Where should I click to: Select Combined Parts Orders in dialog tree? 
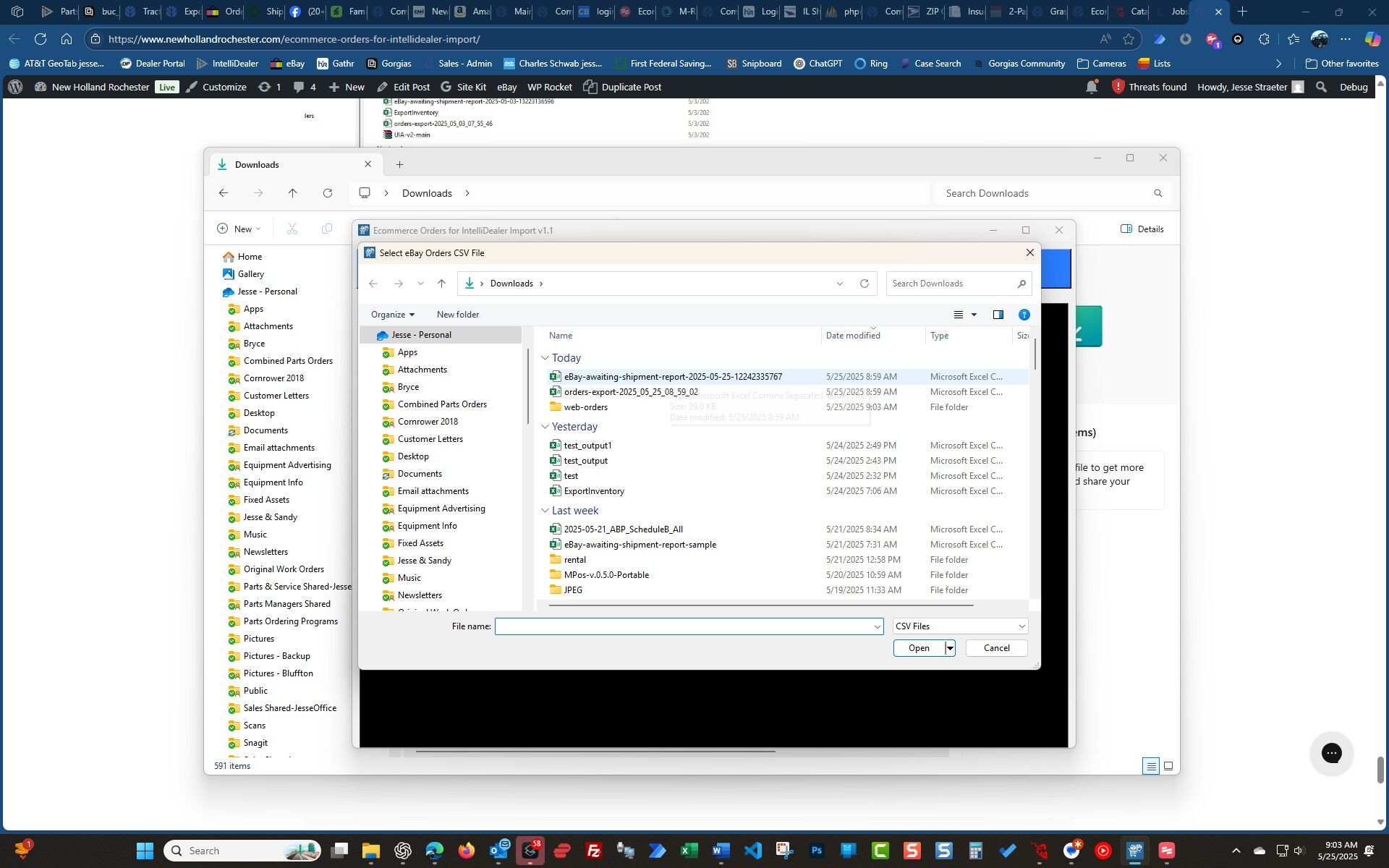point(441,404)
